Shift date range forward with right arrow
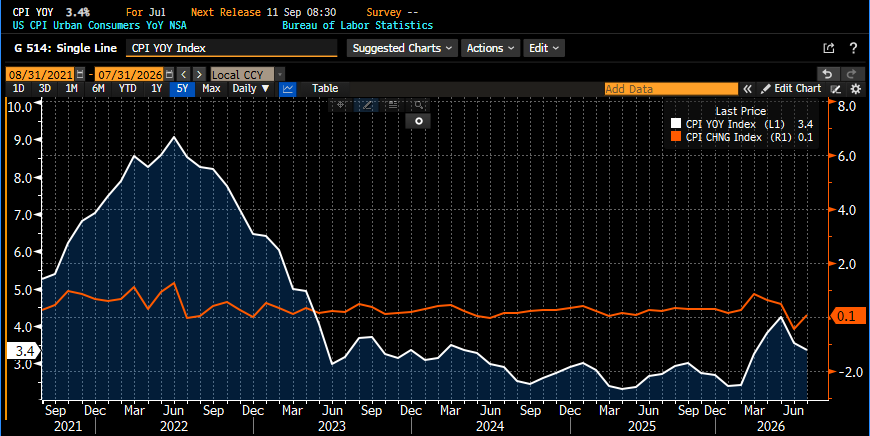The width and height of the screenshot is (870, 436). 199,74
